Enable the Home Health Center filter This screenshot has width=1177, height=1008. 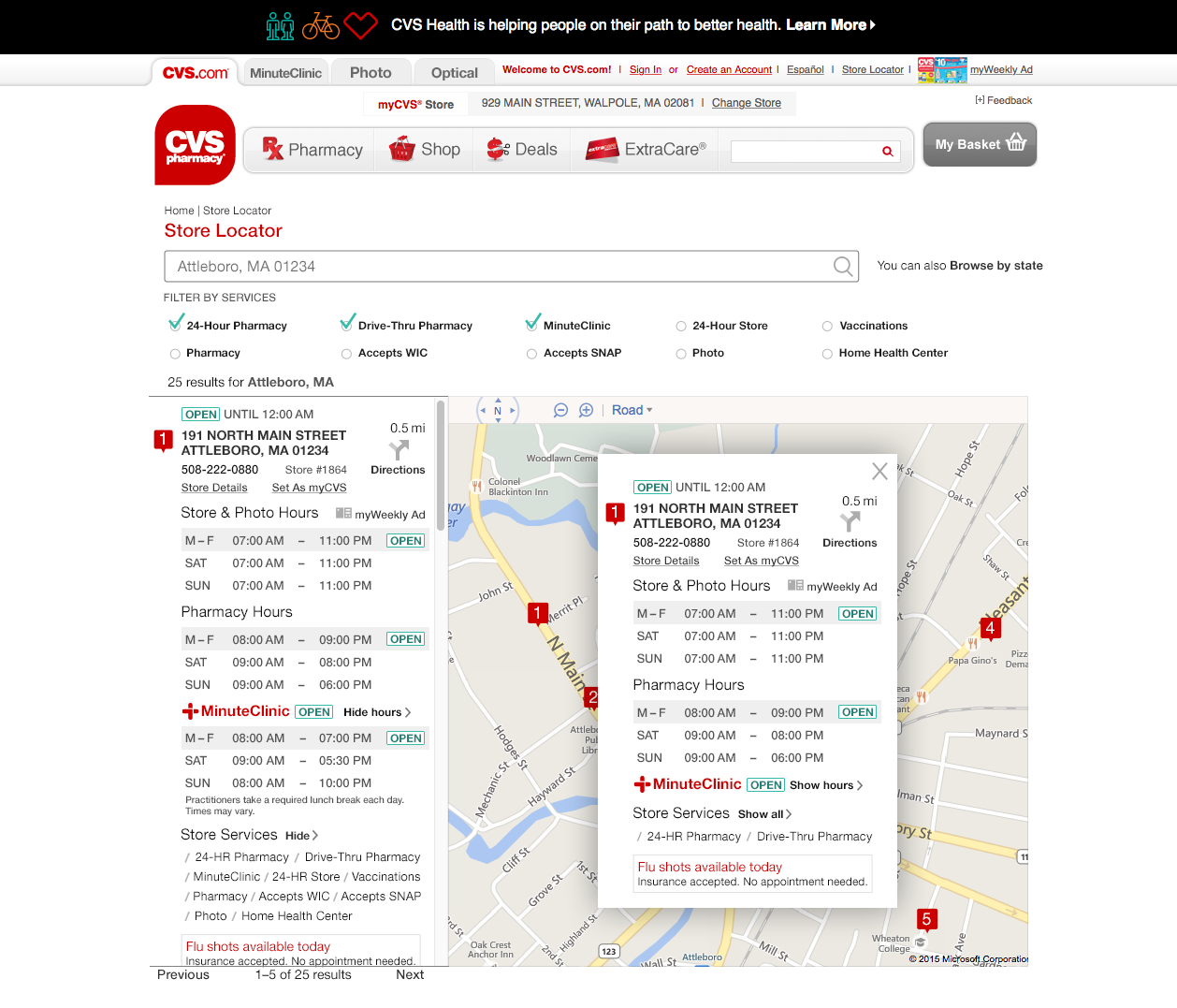click(x=827, y=354)
